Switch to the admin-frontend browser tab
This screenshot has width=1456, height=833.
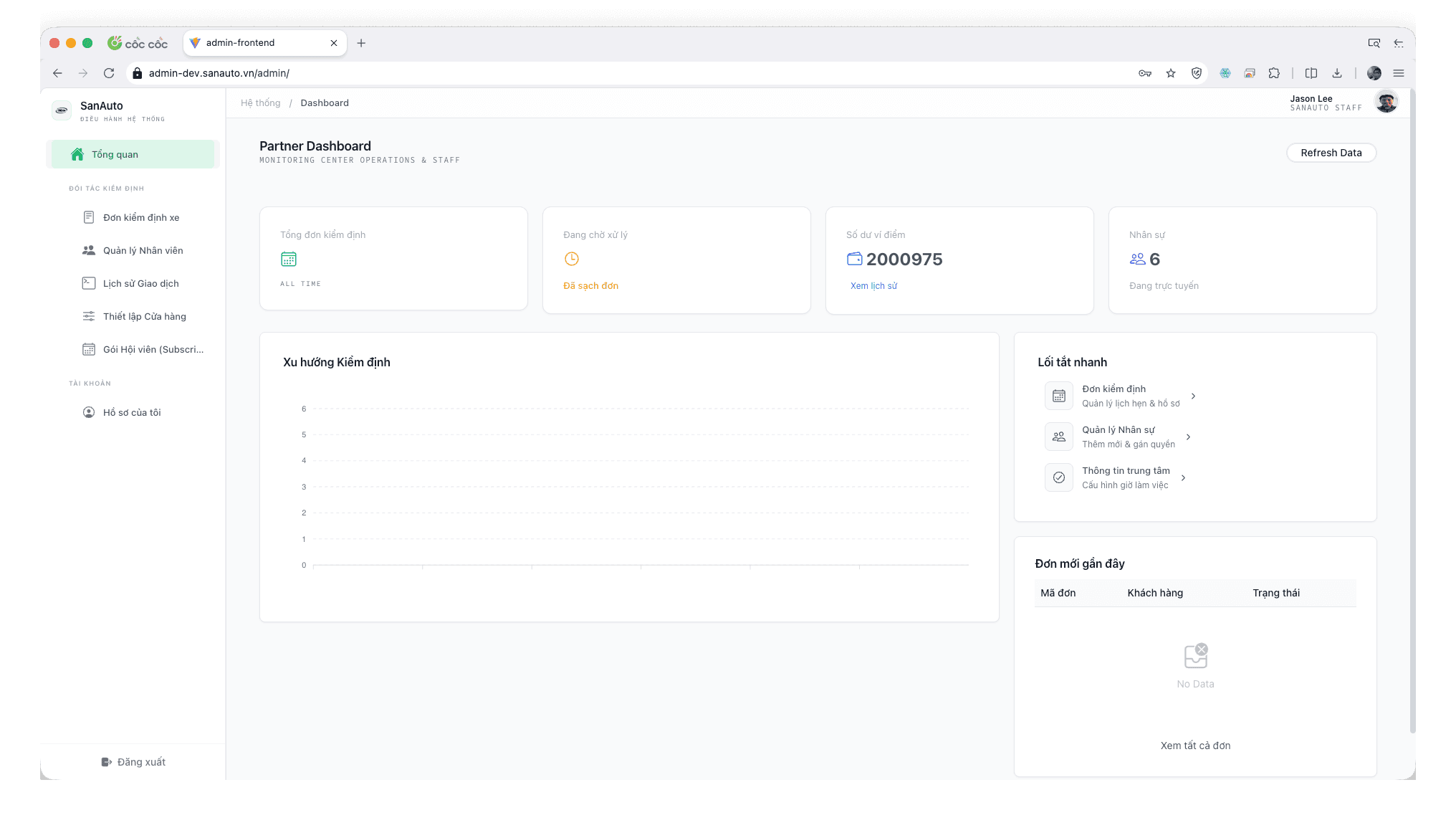[x=264, y=43]
